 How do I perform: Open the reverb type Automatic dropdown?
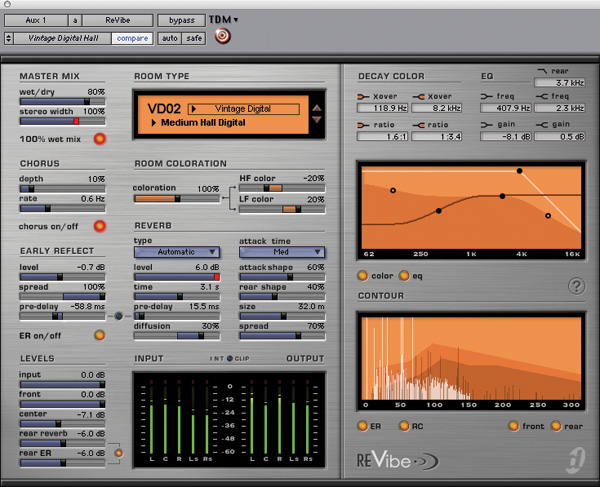click(177, 252)
